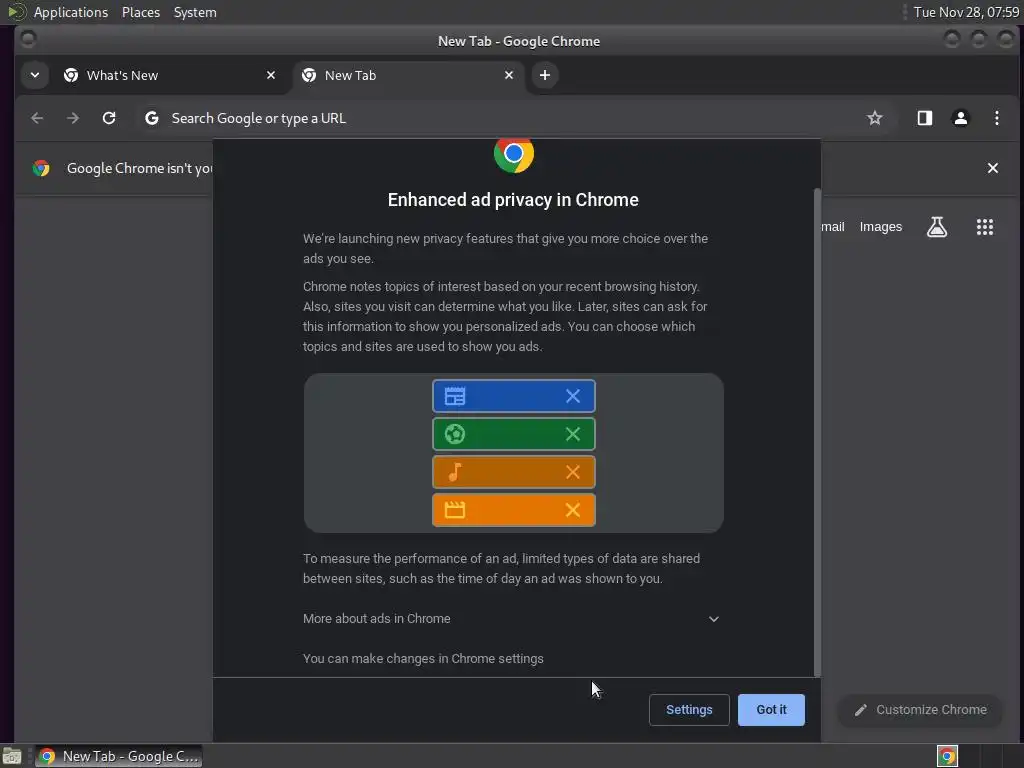The image size is (1024, 768).
Task: Open the Search Labs flask icon
Action: [x=936, y=227]
